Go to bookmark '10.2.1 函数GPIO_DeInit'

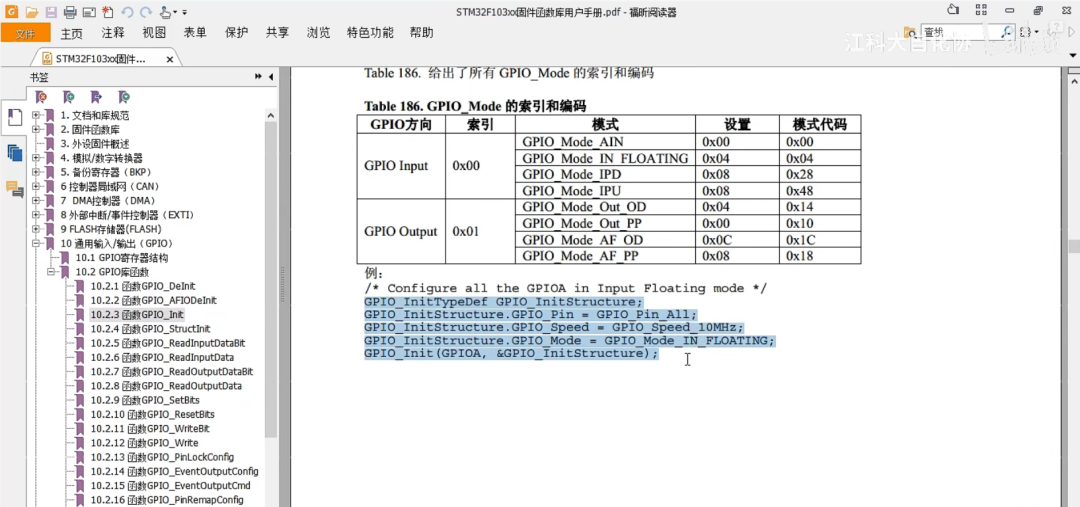[x=143, y=287]
